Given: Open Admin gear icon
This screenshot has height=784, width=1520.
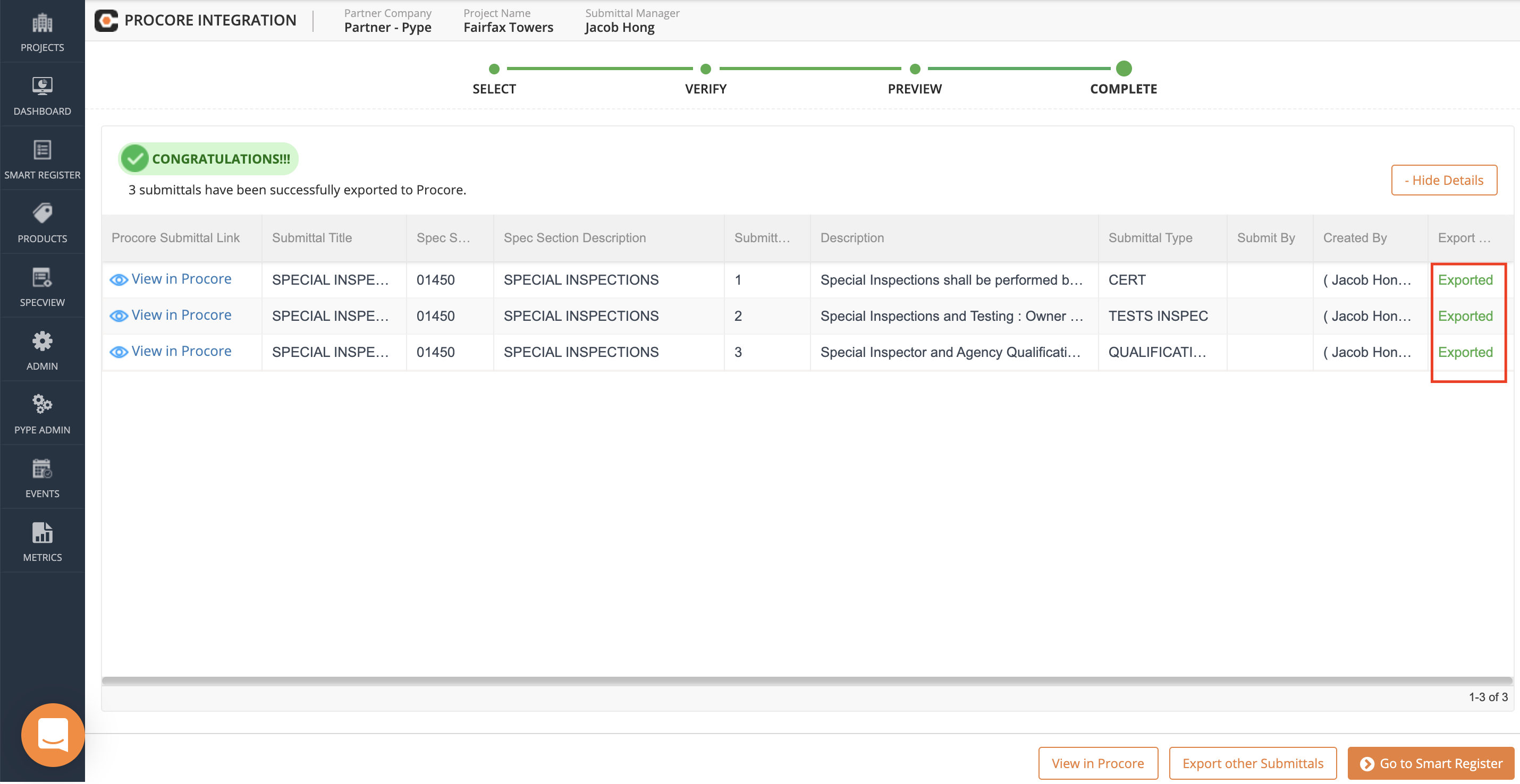Looking at the screenshot, I should coord(42,342).
